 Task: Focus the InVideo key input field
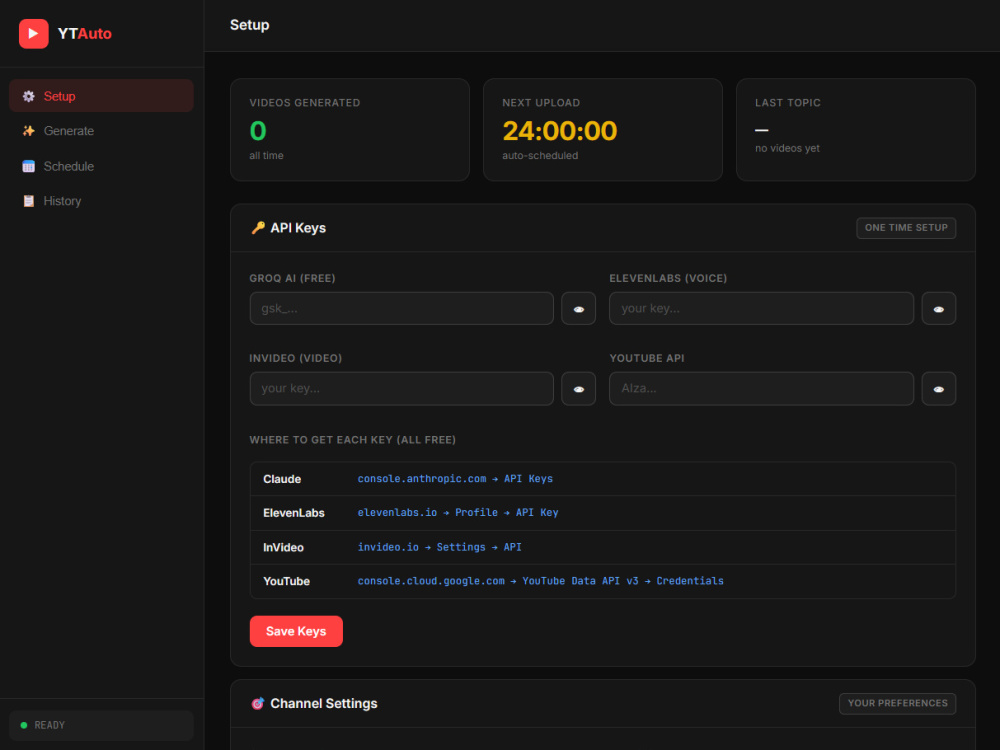(x=402, y=389)
